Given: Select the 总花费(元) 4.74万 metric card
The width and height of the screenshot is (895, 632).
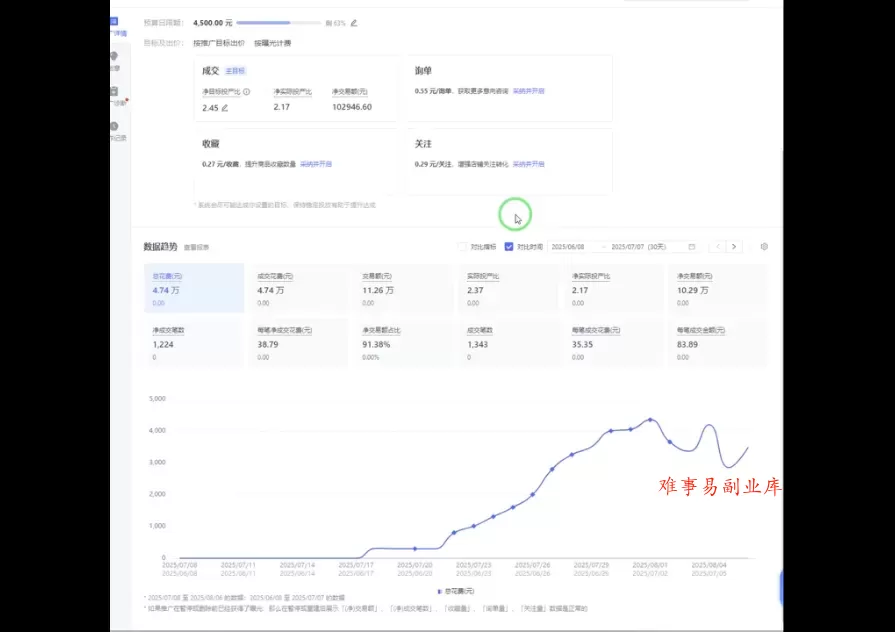Looking at the screenshot, I should pos(194,288).
